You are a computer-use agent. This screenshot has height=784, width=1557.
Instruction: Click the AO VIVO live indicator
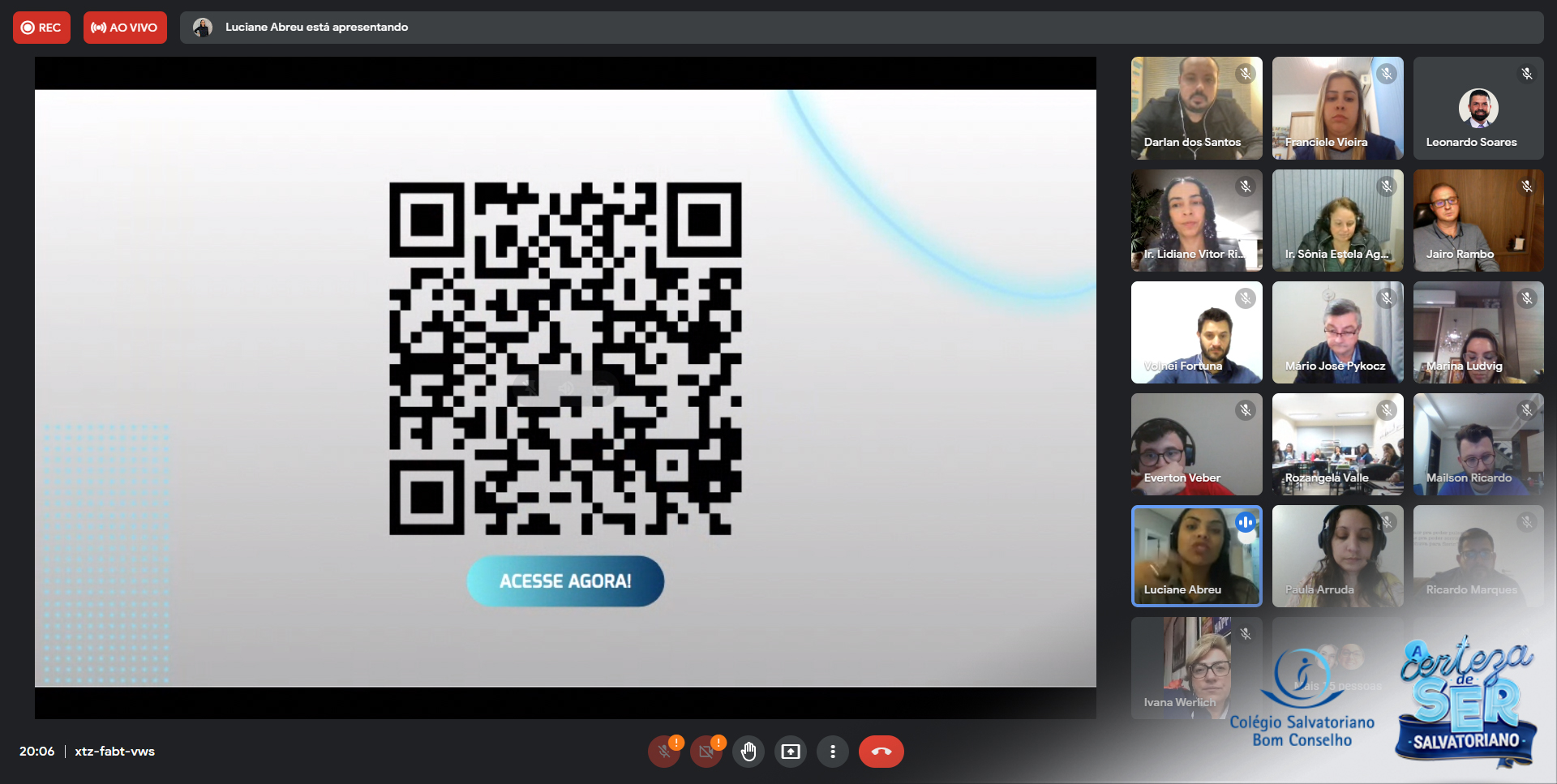(125, 28)
